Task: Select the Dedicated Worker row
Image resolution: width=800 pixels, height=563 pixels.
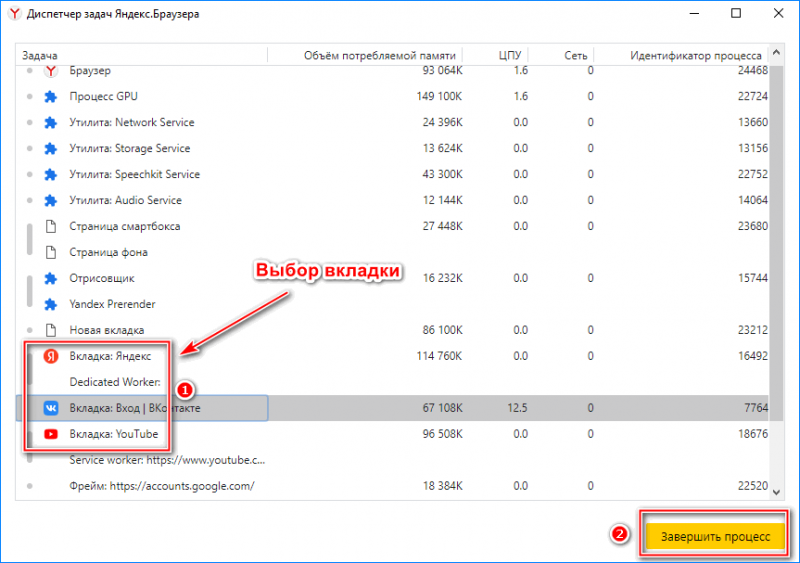Action: [x=392, y=382]
